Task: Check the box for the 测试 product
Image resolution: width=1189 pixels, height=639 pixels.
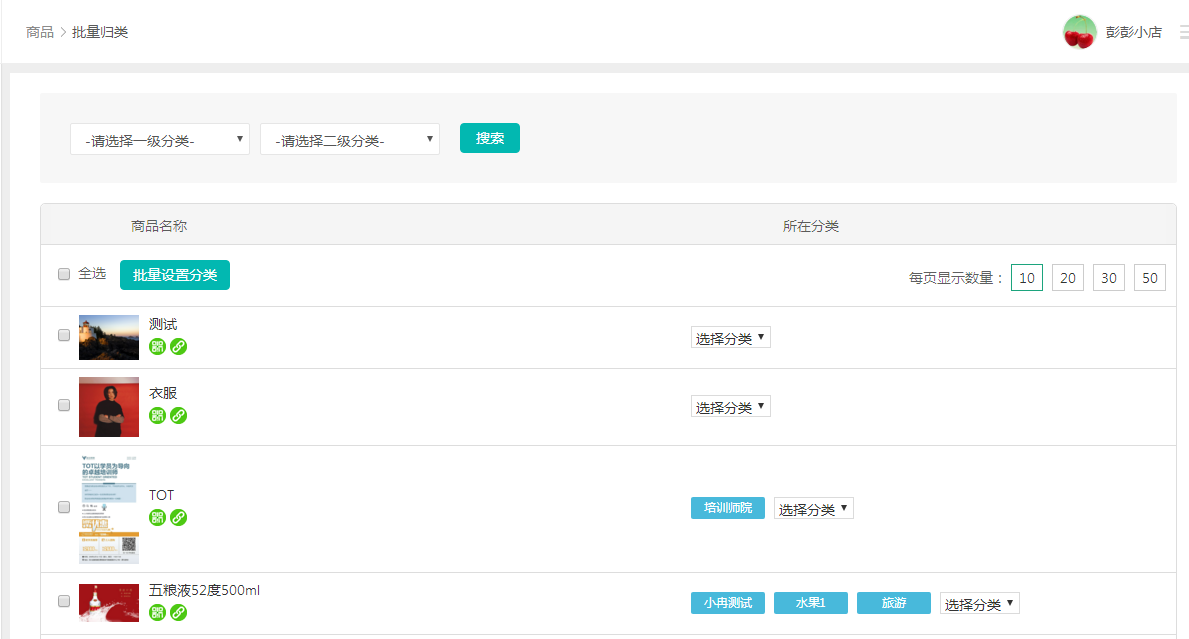Action: coord(64,336)
